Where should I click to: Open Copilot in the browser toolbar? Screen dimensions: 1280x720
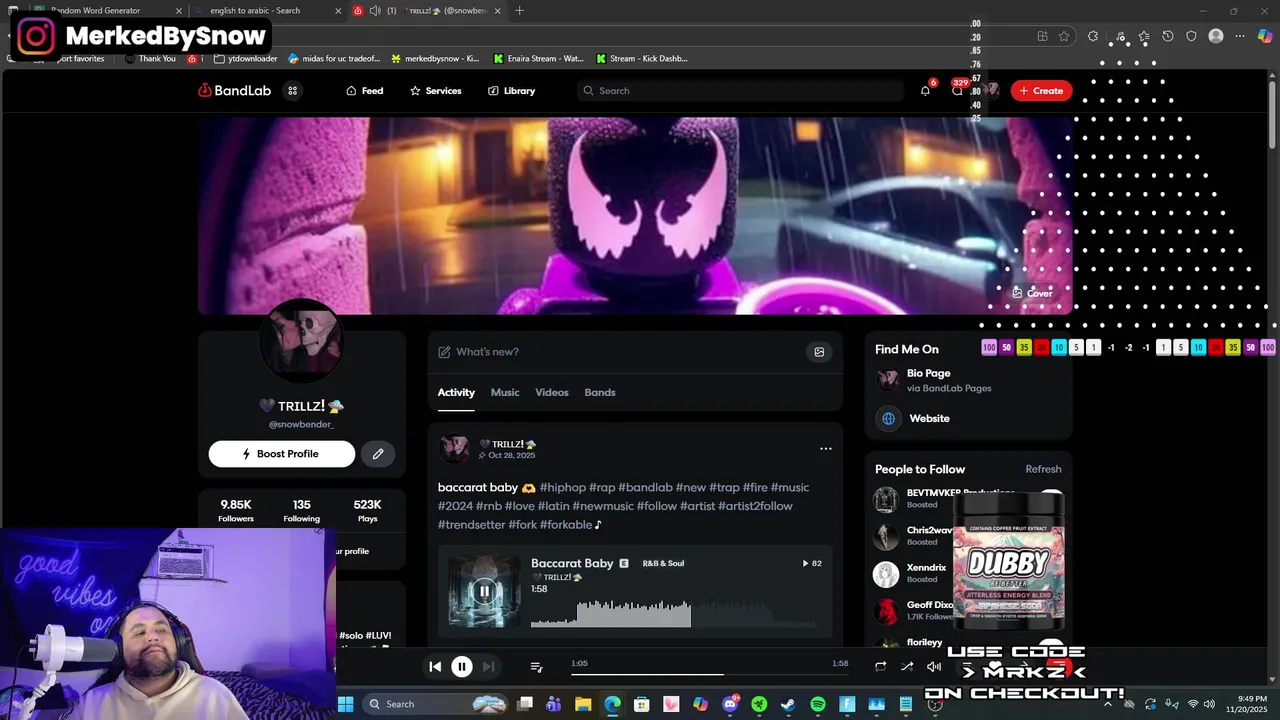pos(1264,36)
